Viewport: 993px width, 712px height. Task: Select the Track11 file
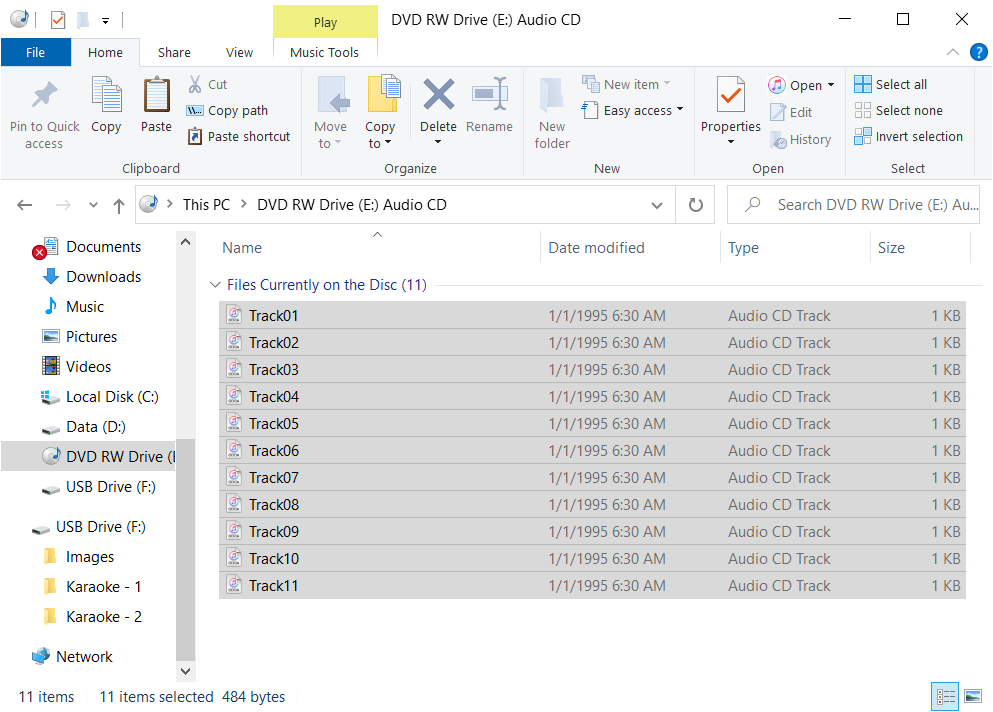(592, 585)
